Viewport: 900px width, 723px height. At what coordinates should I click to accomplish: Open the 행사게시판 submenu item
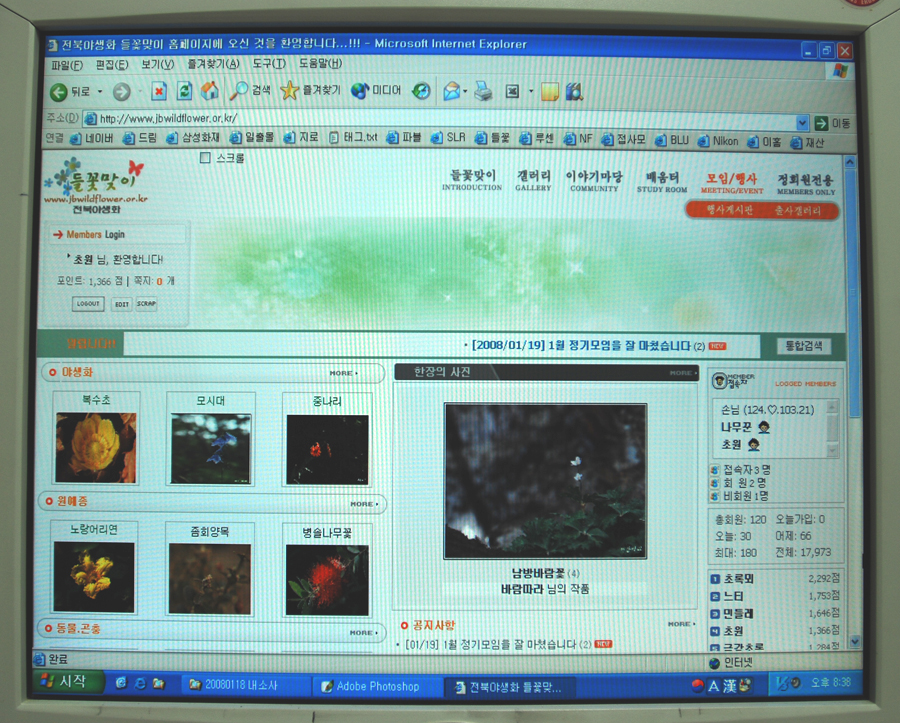730,210
